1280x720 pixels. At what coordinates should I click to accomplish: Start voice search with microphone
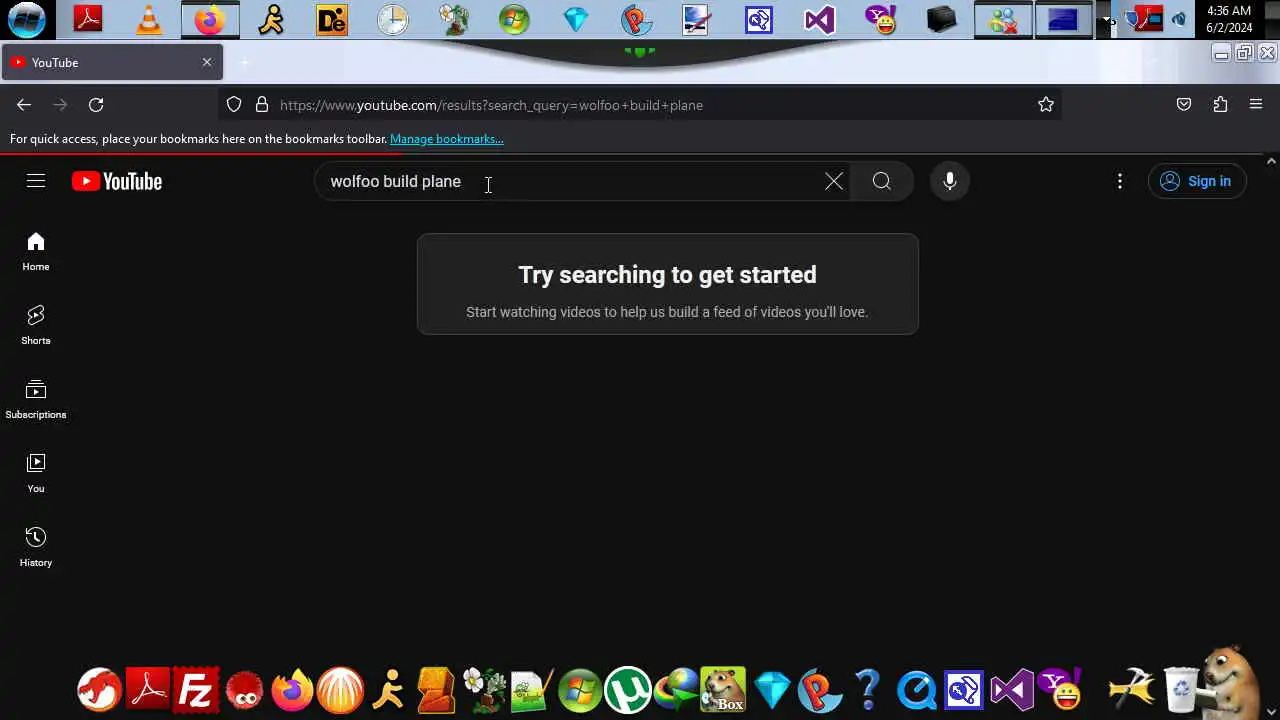[950, 181]
